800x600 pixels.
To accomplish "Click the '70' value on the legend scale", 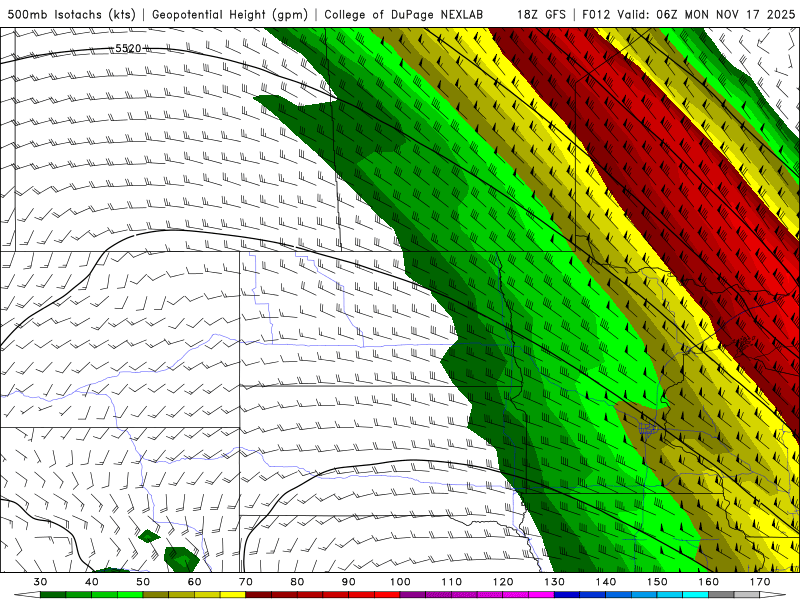I will point(246,582).
